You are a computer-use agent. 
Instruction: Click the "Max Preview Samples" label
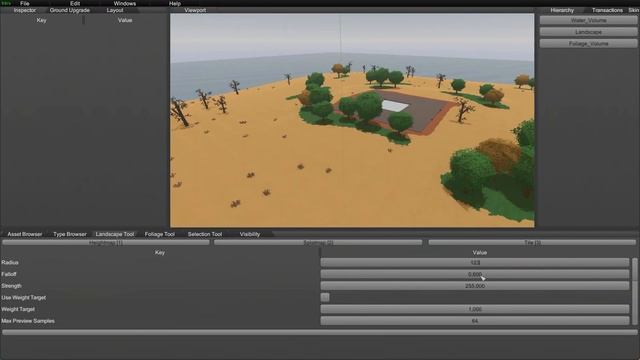28,321
